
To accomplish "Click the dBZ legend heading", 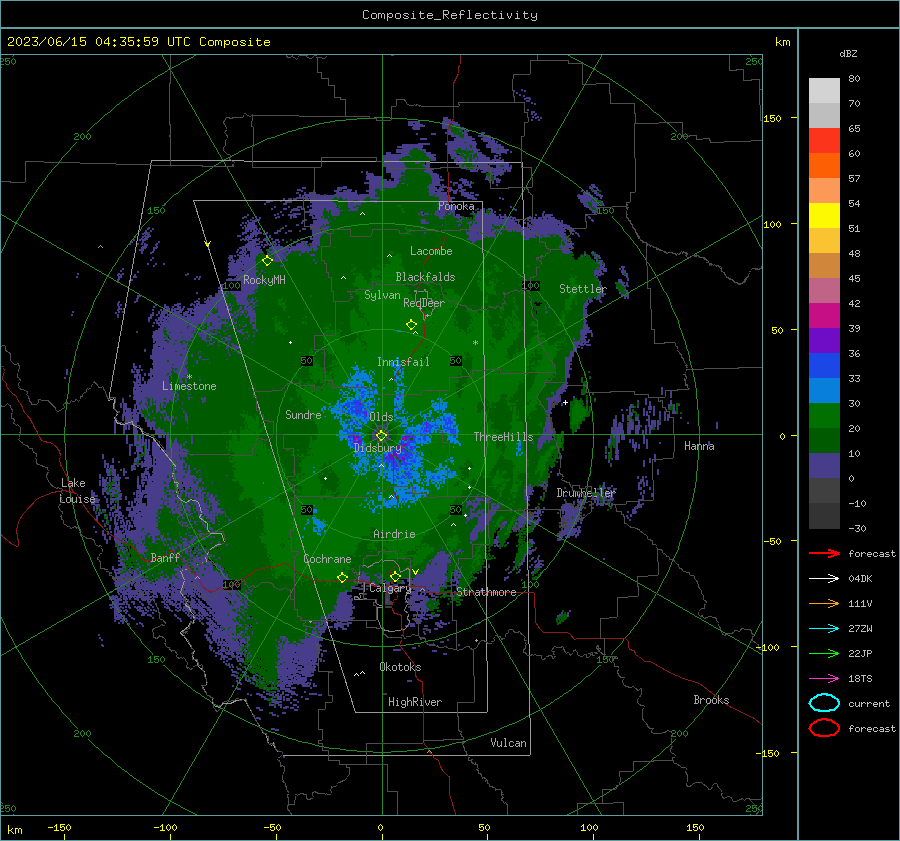I will [x=848, y=53].
